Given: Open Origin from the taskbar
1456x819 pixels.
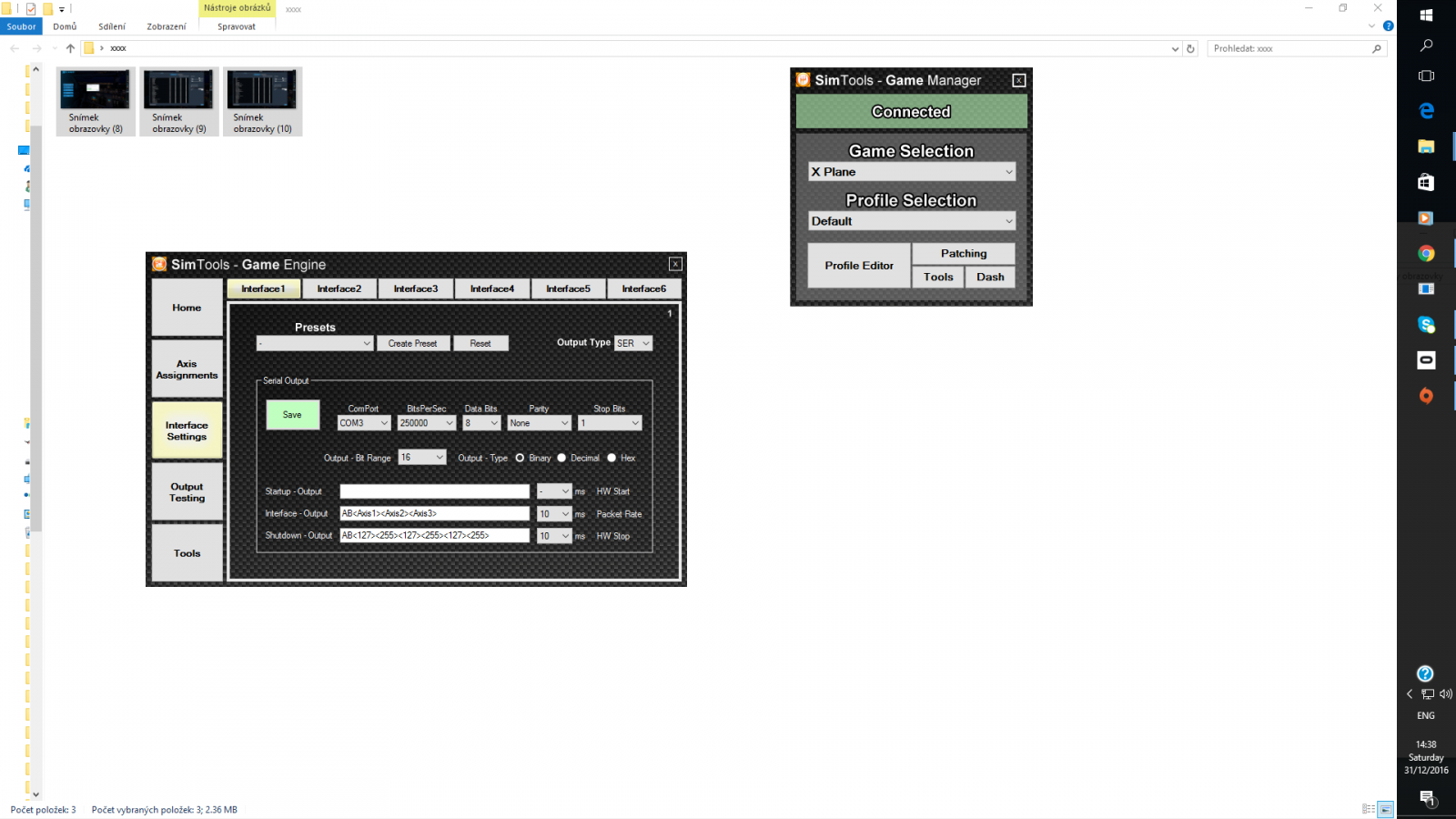Looking at the screenshot, I should coord(1426,396).
